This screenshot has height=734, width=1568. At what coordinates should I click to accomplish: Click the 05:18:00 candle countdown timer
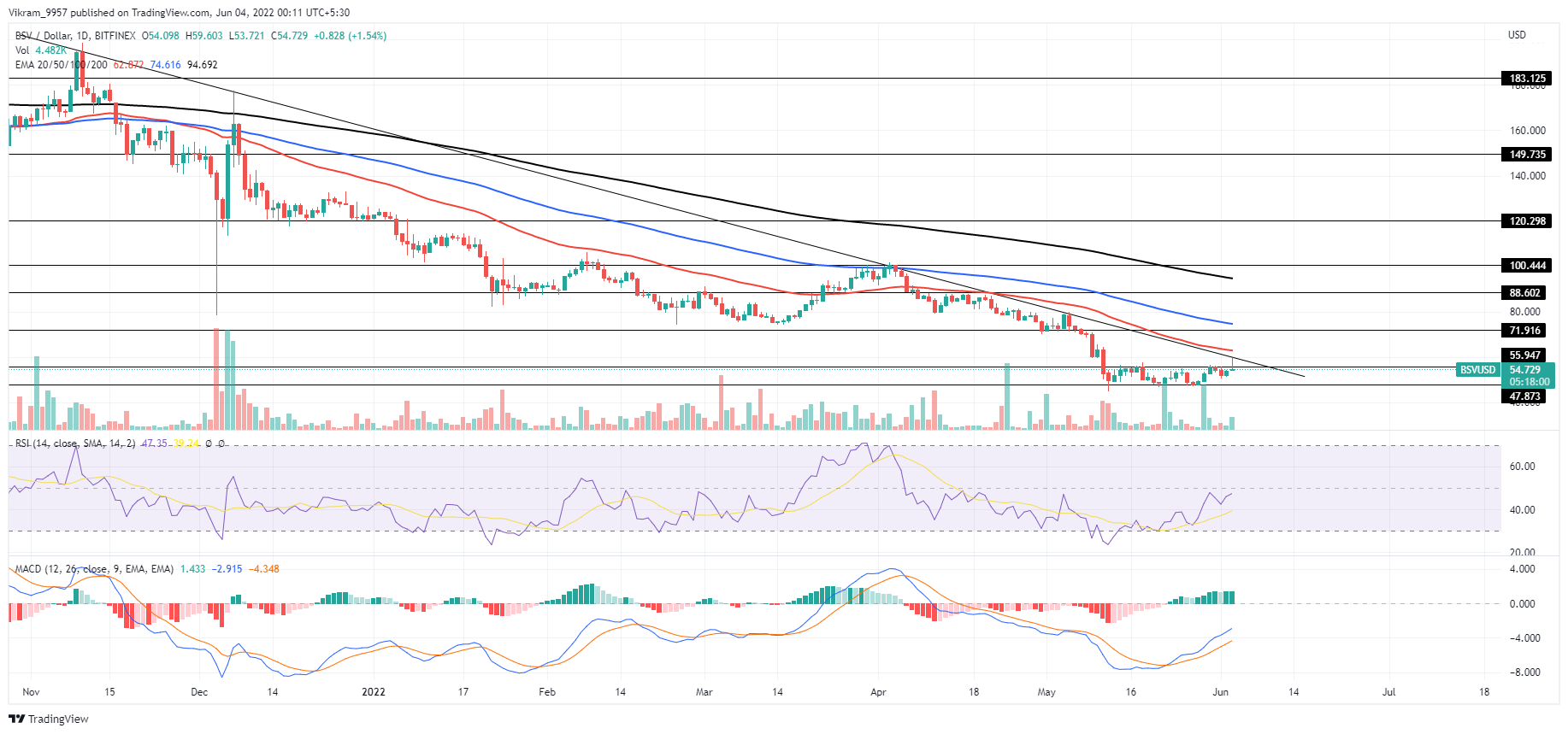pos(1528,382)
